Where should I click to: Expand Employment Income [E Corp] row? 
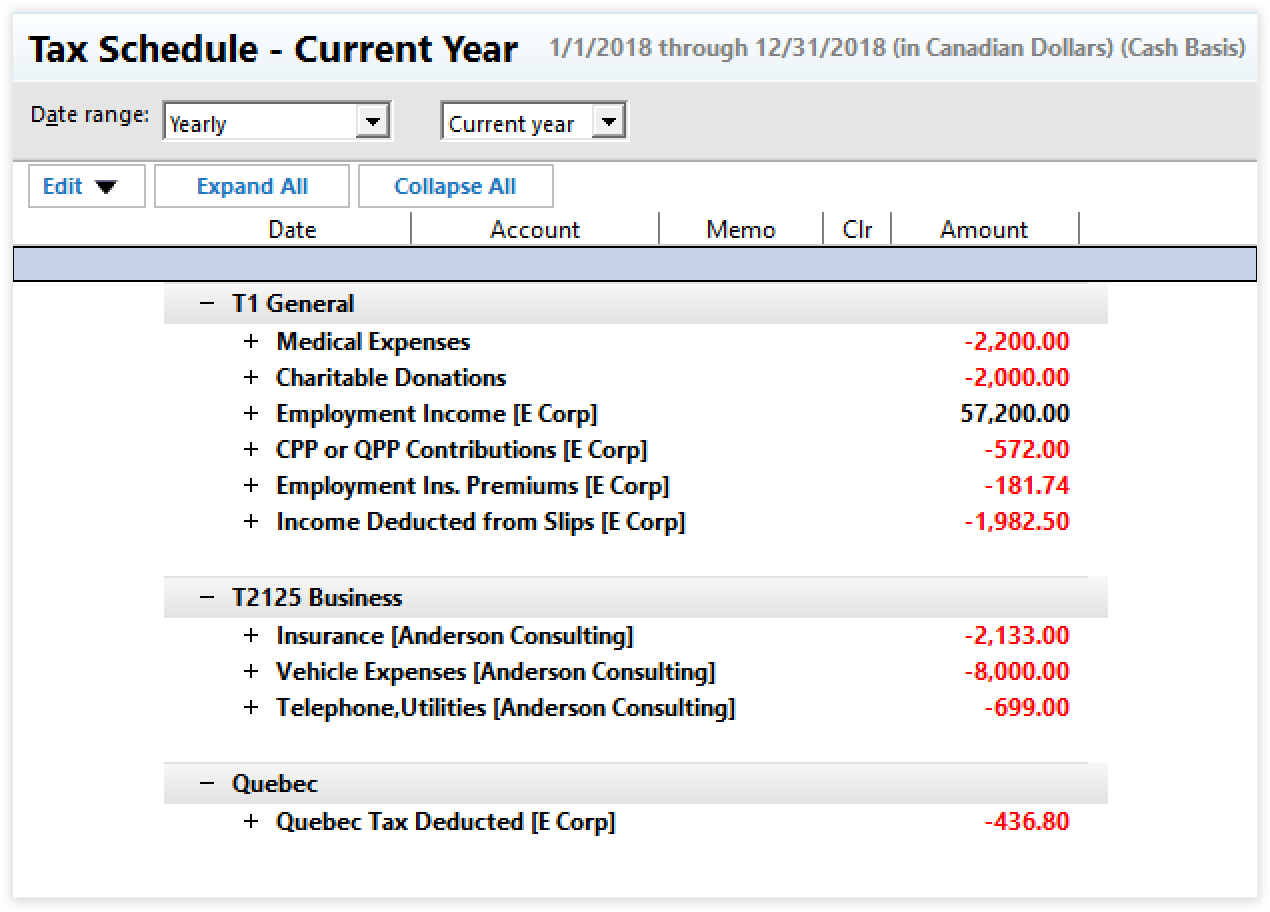point(251,414)
